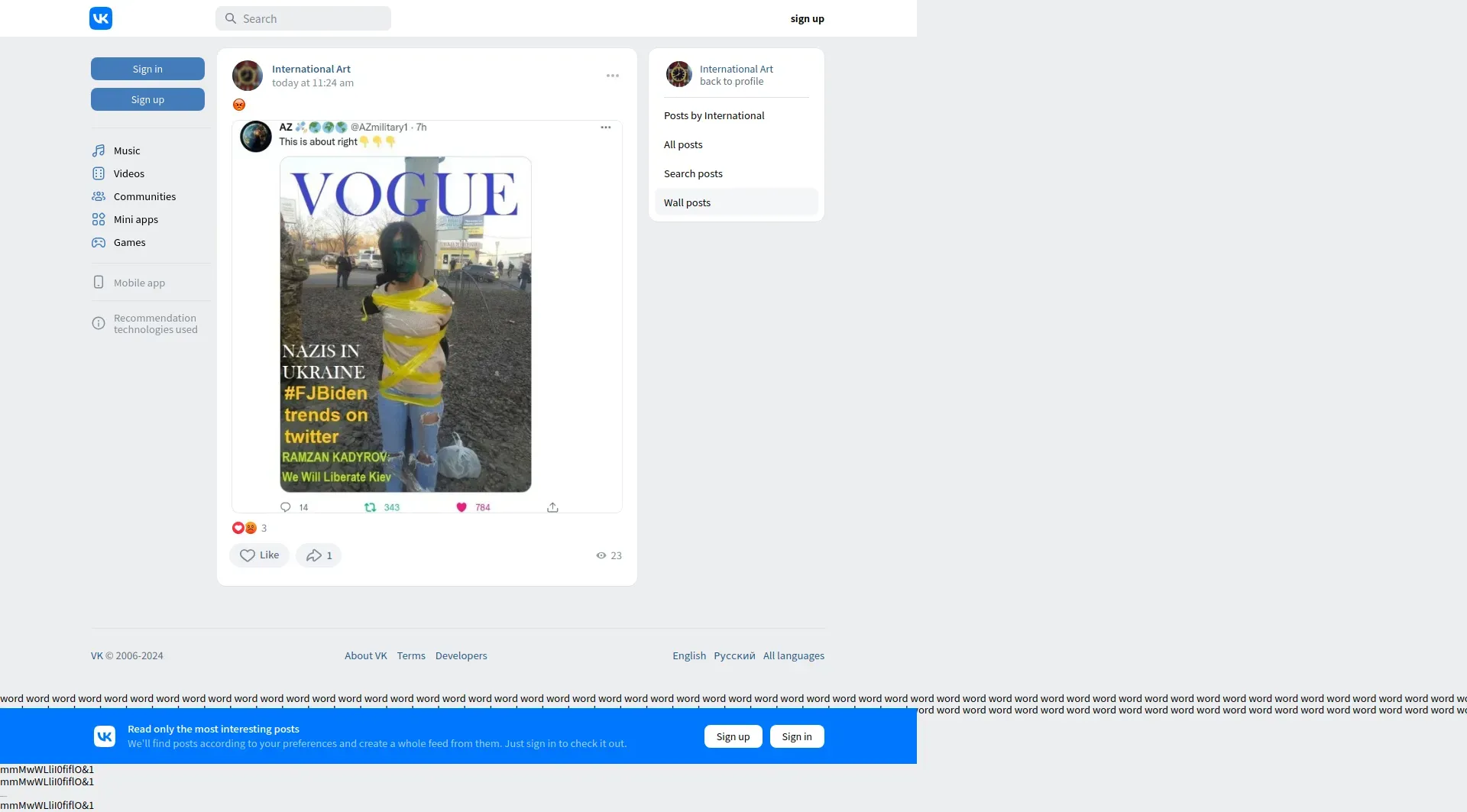The height and width of the screenshot is (812, 1467).
Task: Switch language to Русский
Action: 734,655
